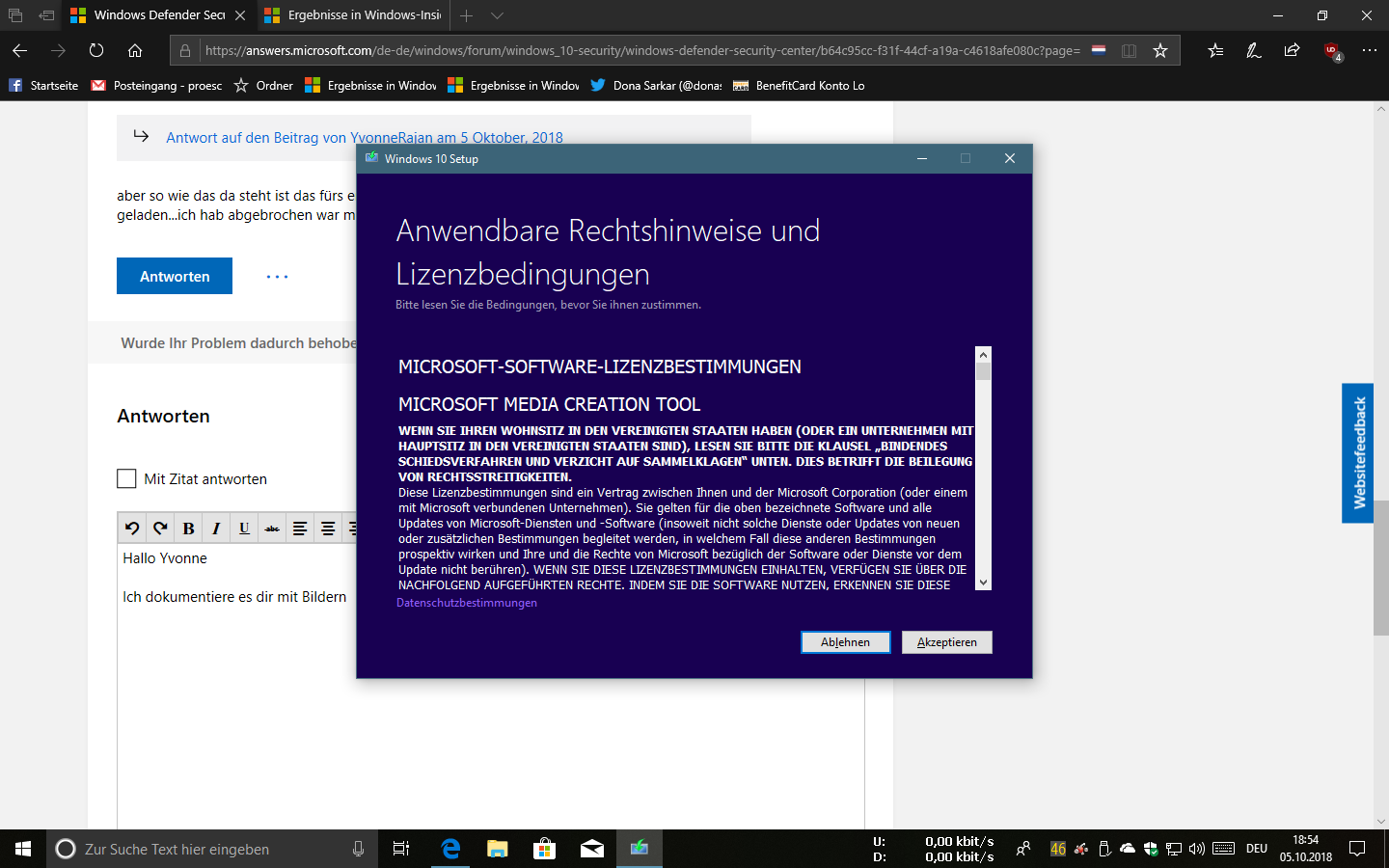Screen dimensions: 1389x868
Task: Open Task View on taskbar
Action: tap(401, 849)
